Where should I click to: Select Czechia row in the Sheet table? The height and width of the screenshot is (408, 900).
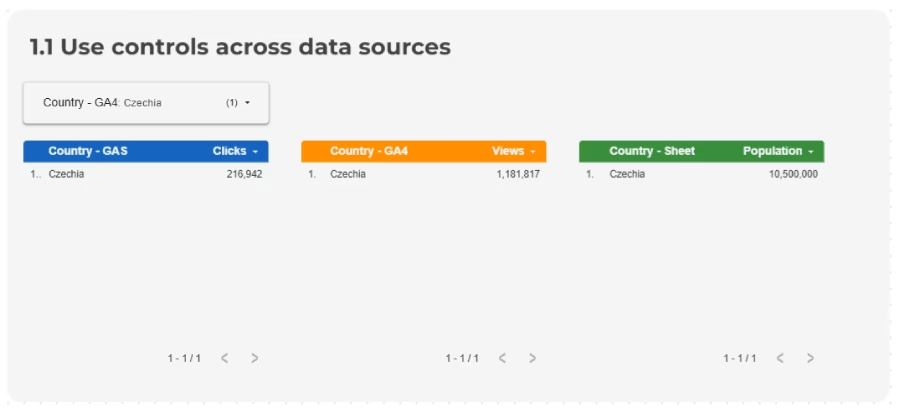click(x=627, y=174)
